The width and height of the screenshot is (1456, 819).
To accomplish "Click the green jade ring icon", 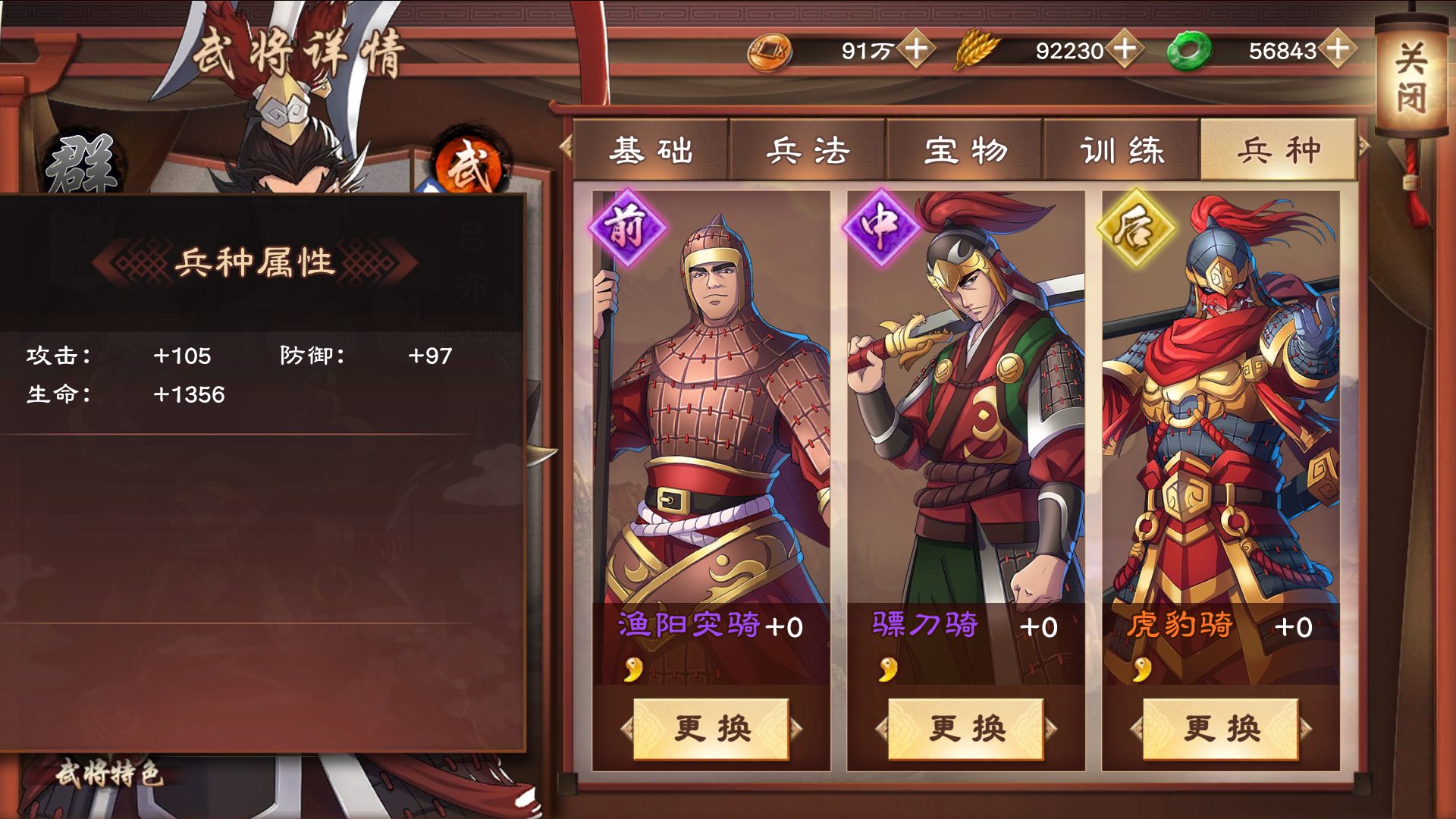I will click(1189, 51).
